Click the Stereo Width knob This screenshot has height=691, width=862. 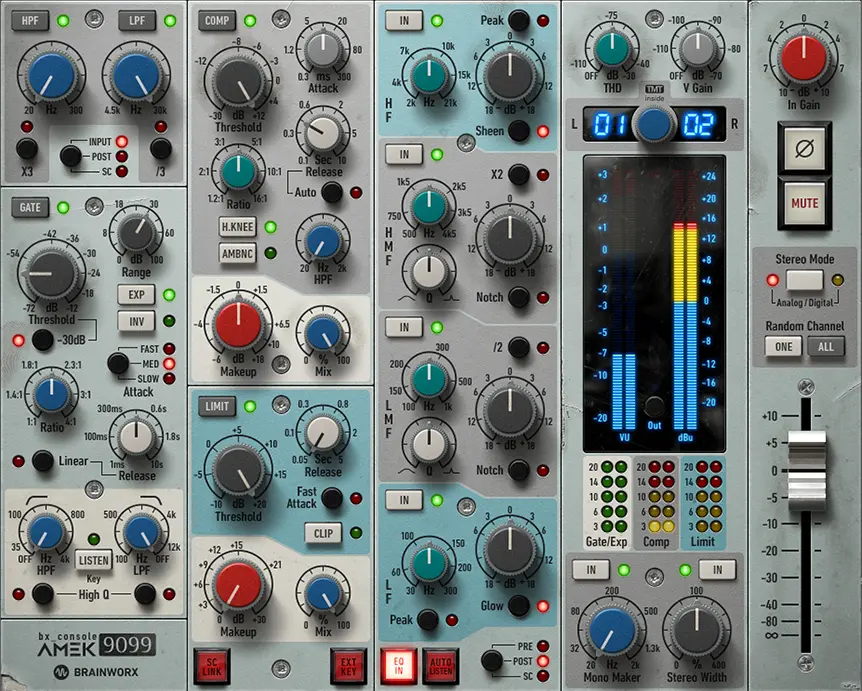click(697, 630)
